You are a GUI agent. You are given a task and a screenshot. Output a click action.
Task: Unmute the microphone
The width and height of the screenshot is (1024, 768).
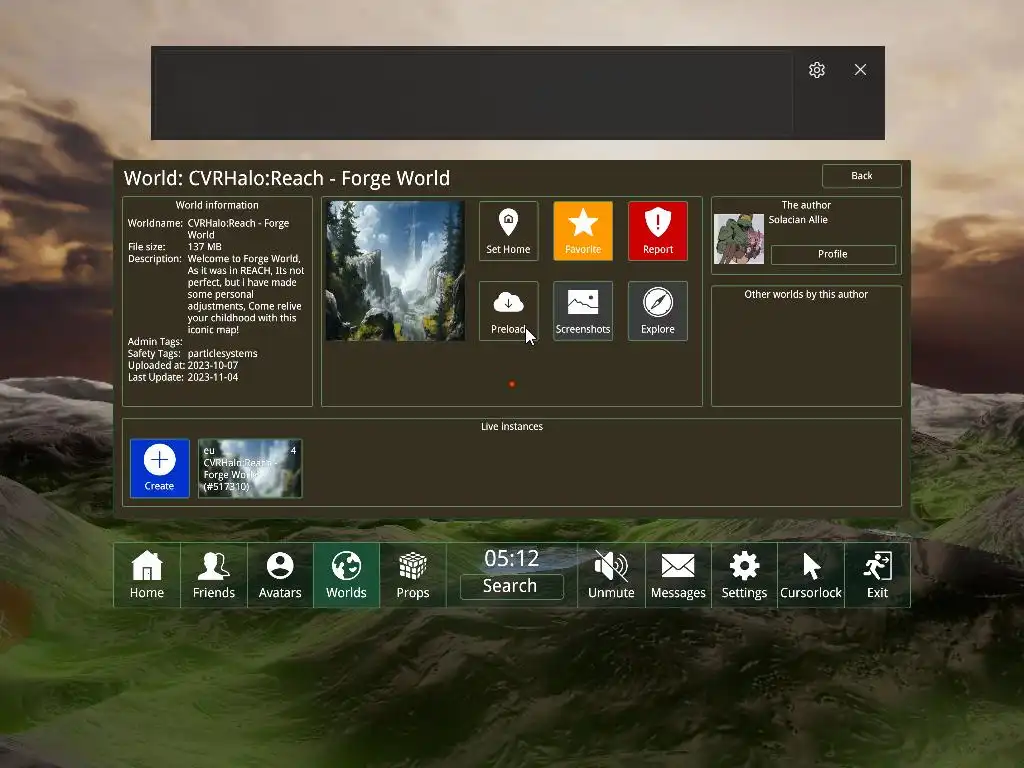[x=611, y=575]
